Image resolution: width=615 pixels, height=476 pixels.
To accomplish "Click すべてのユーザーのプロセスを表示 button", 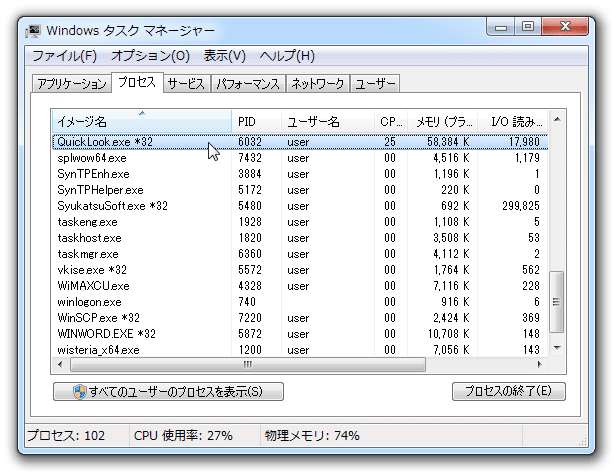I will tap(168, 391).
